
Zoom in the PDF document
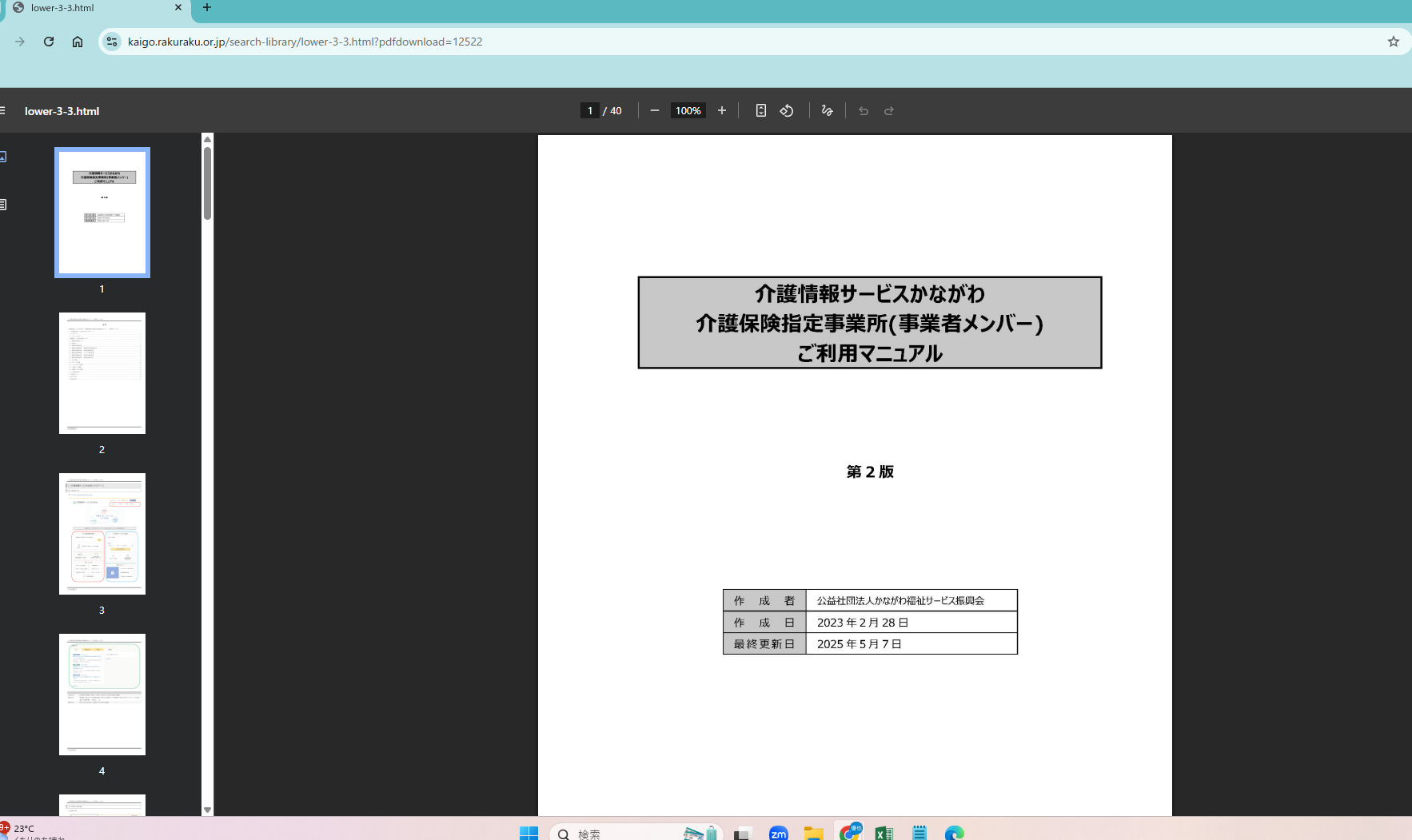click(722, 111)
